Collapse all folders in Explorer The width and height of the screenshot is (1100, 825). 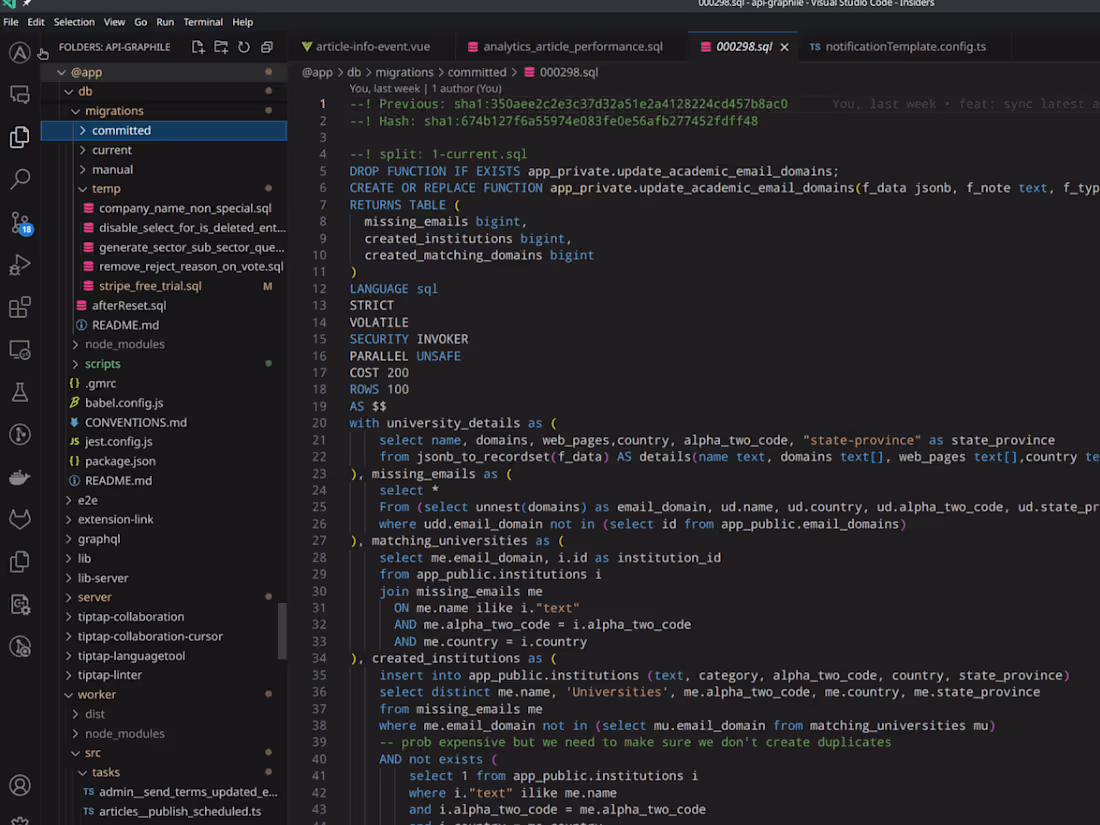click(266, 46)
